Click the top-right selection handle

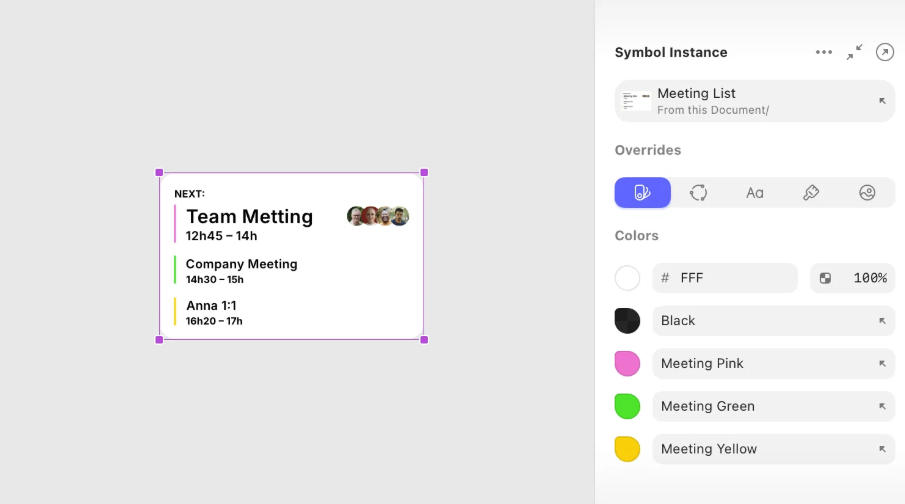pyautogui.click(x=424, y=173)
